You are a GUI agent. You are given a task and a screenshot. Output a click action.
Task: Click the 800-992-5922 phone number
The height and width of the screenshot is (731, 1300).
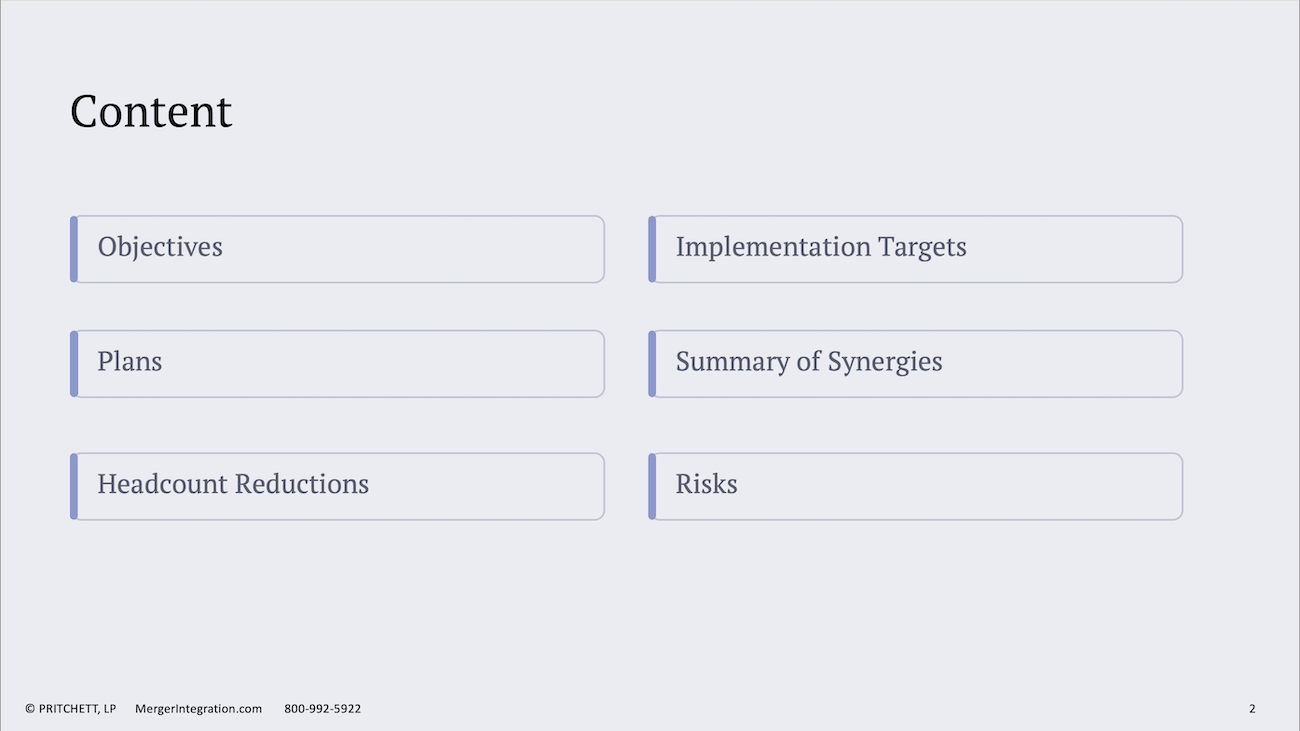pos(322,709)
